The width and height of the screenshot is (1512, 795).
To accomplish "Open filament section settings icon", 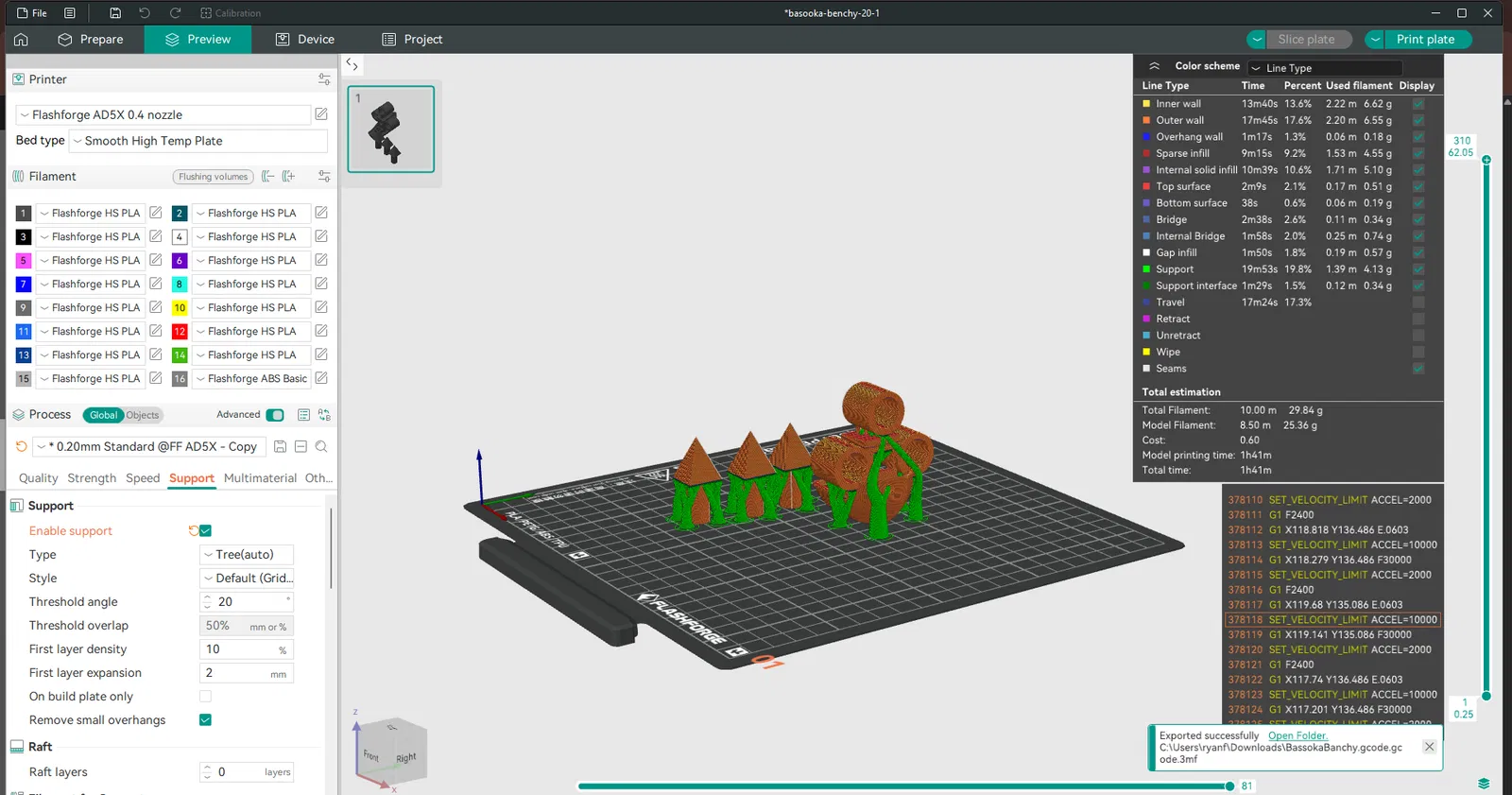I will [x=324, y=177].
